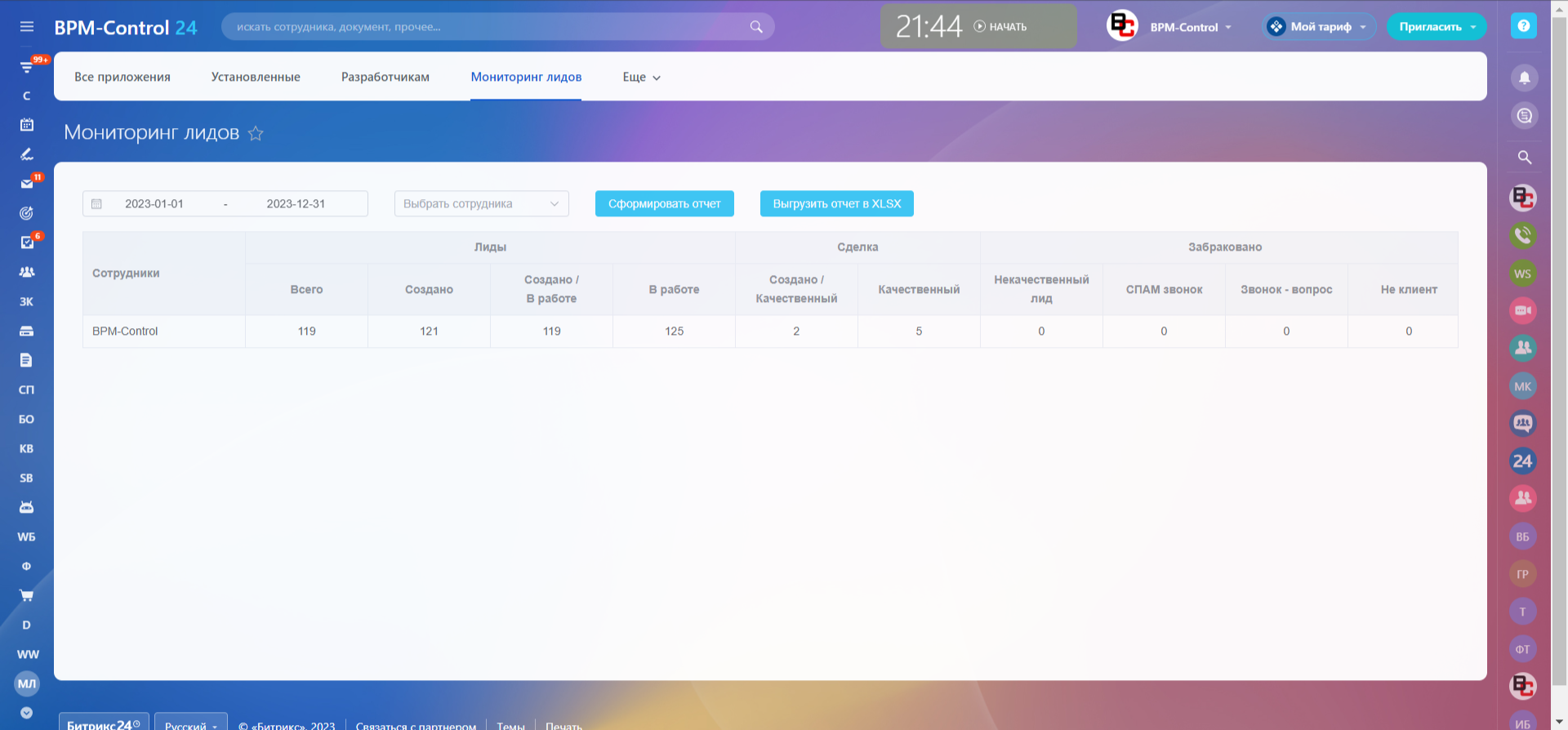1568x730 pixels.
Task: Open the Темы footer link
Action: (510, 726)
